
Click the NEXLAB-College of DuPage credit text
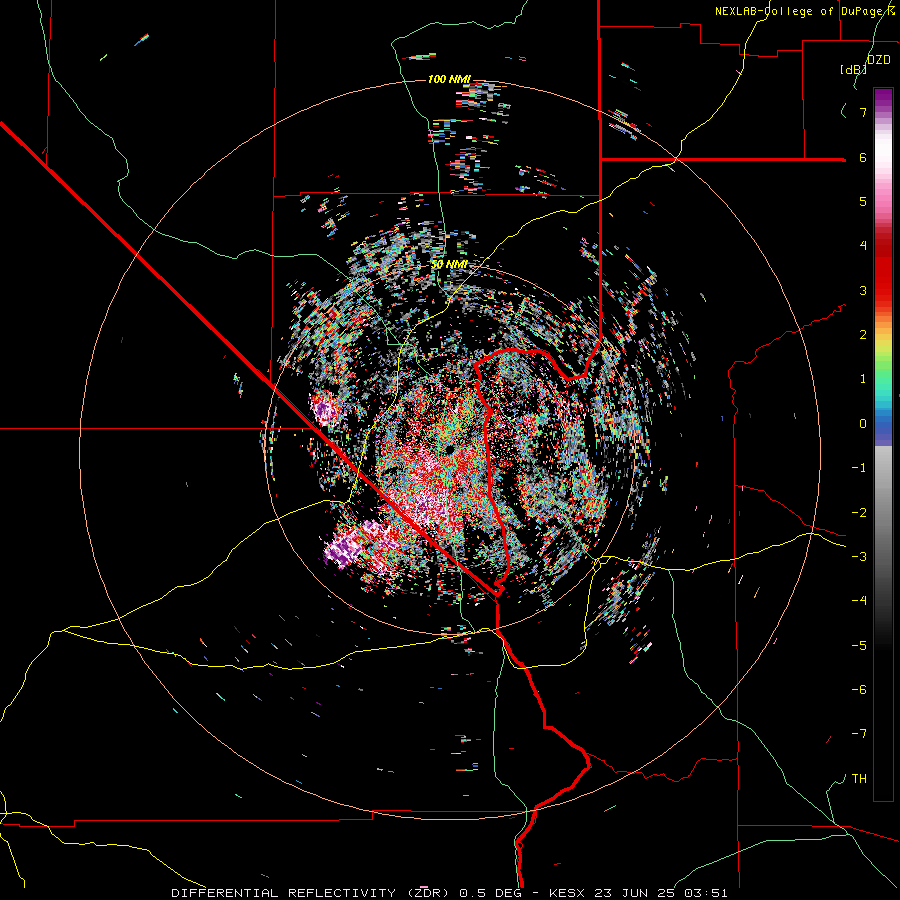coord(805,11)
